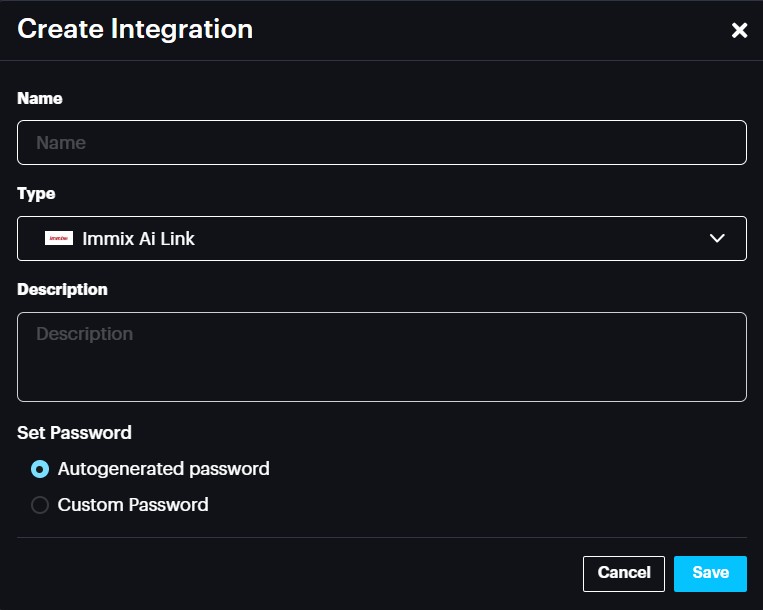This screenshot has height=610, width=763.
Task: Click the Description field label
Action: tap(62, 289)
